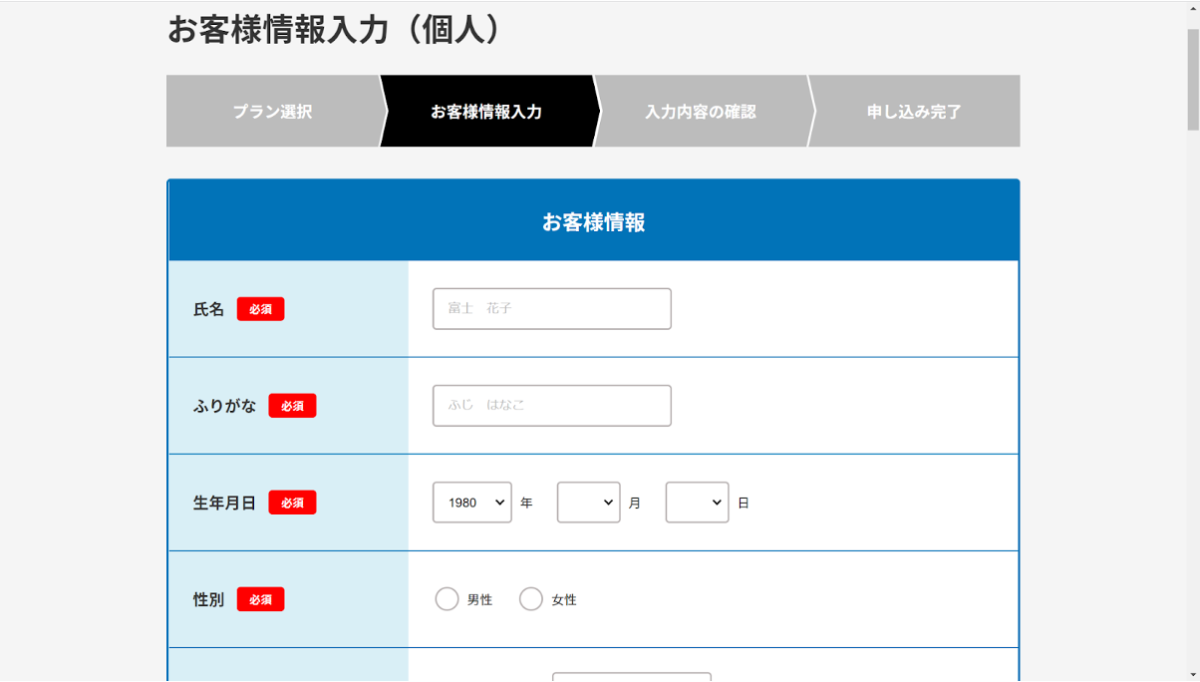1200x682 pixels.
Task: Click the 必須 badge beside 生年月日
Action: [292, 503]
